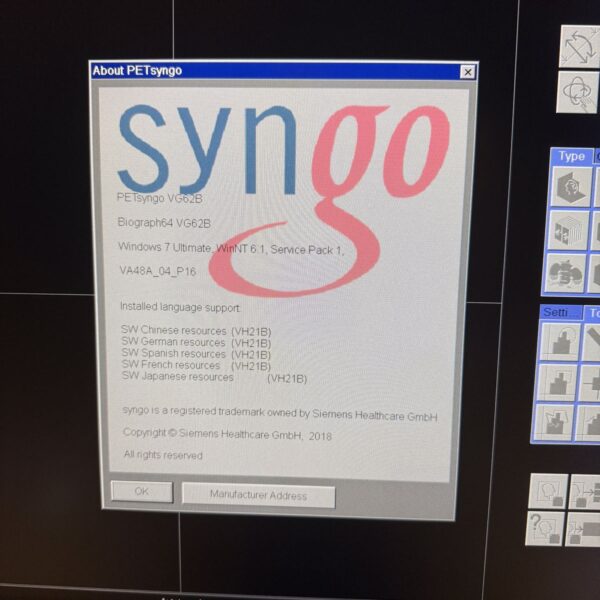This screenshot has width=600, height=600.
Task: Click the SW German resources line
Action: tap(196, 342)
